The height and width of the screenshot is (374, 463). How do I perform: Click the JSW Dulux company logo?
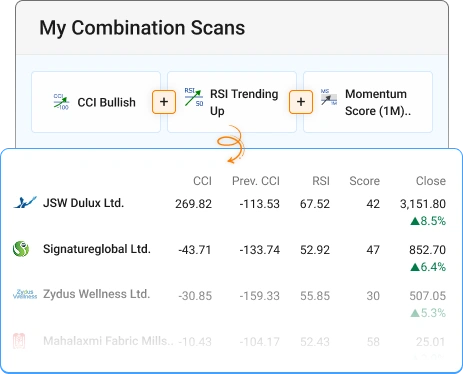click(x=25, y=202)
